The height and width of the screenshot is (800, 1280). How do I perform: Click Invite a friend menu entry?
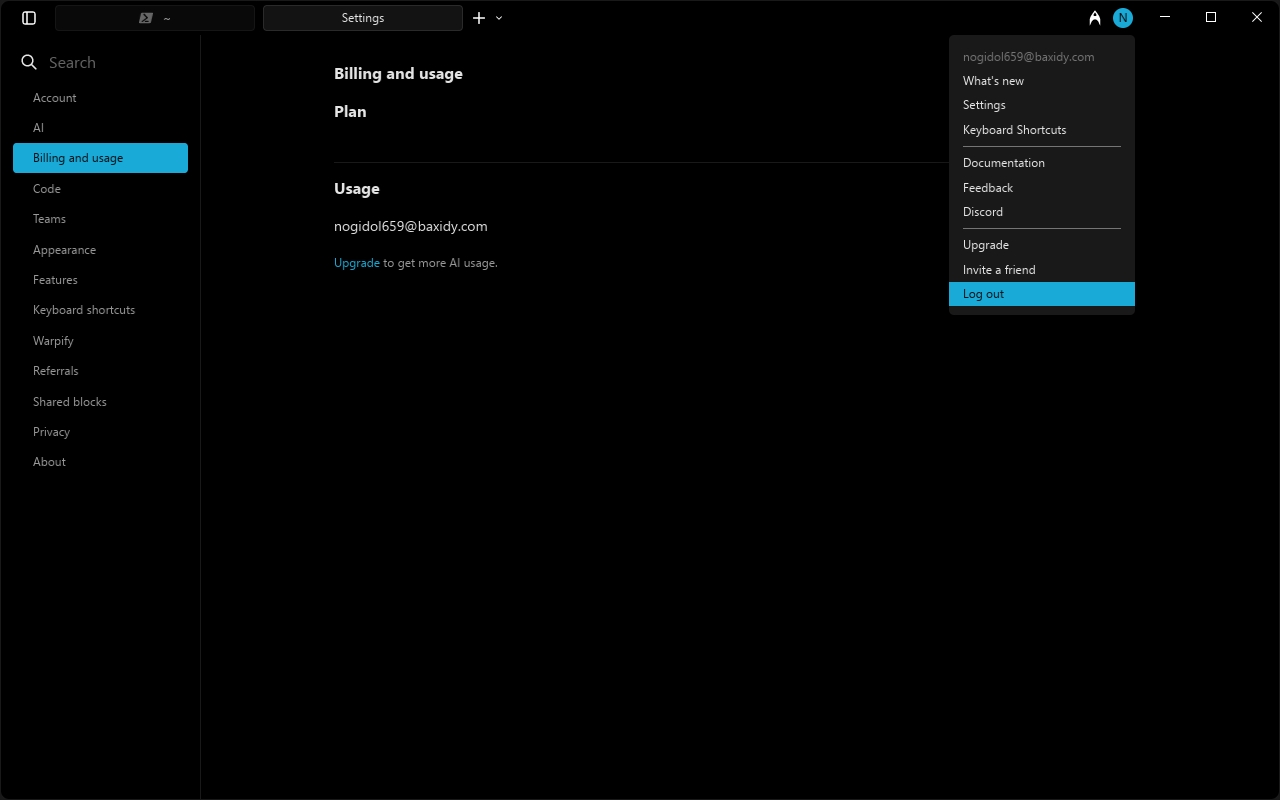pos(998,270)
